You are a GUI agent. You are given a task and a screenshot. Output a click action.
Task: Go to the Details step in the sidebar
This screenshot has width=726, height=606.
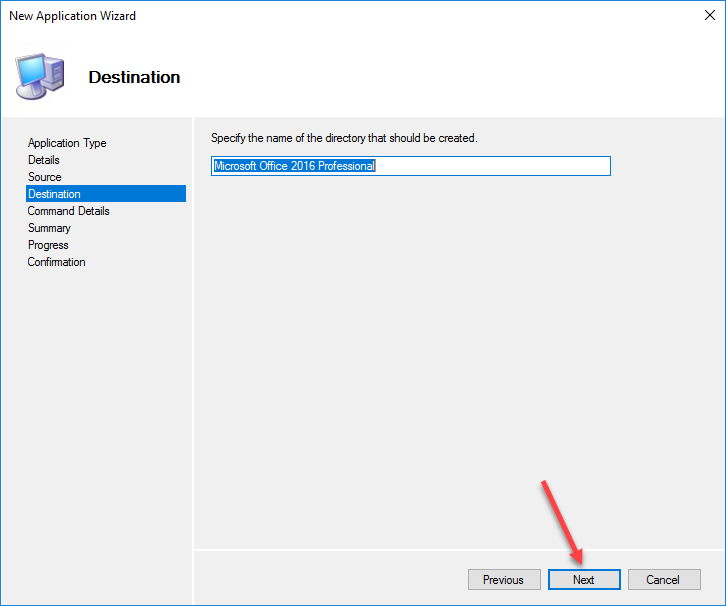(x=44, y=160)
